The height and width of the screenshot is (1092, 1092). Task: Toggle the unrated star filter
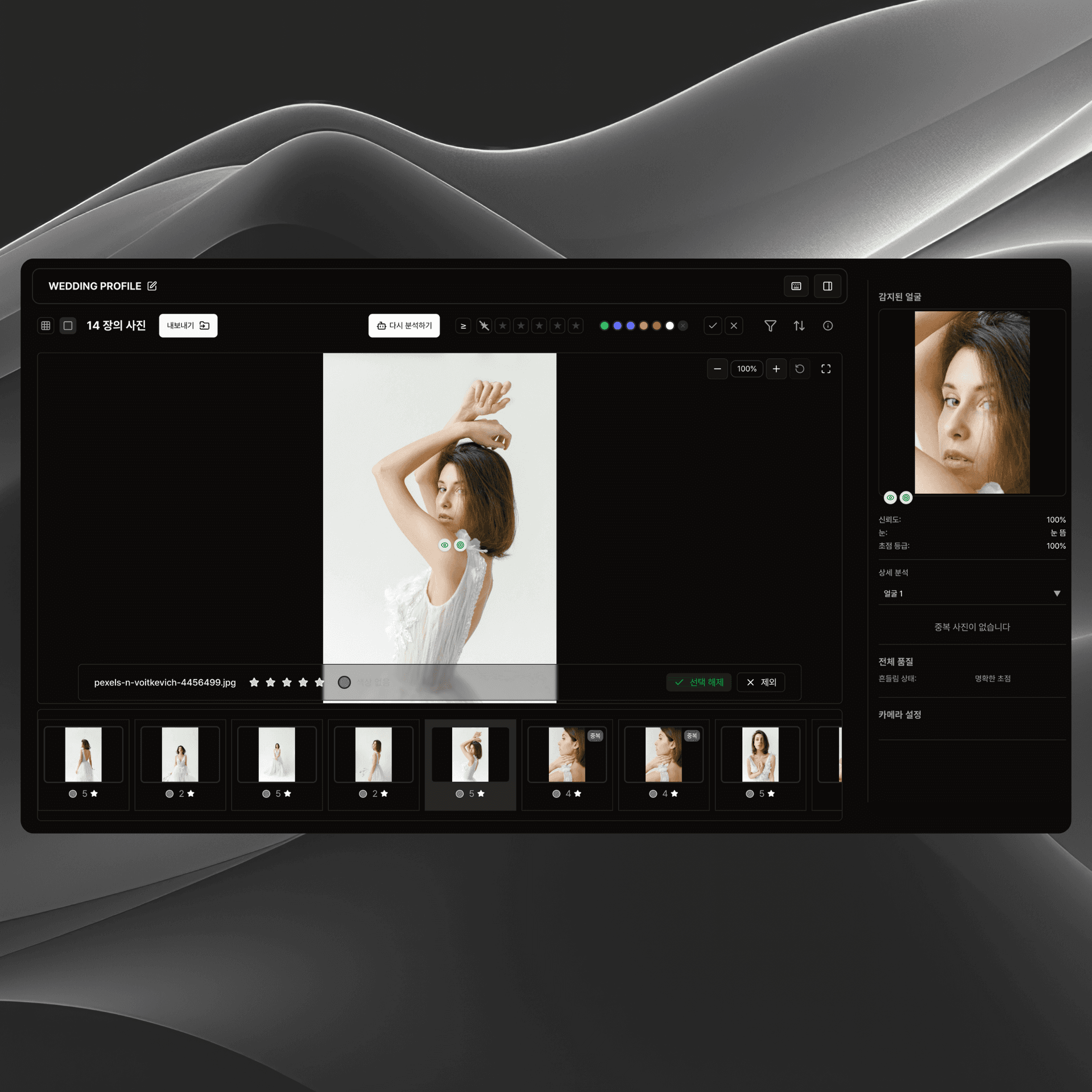click(484, 325)
